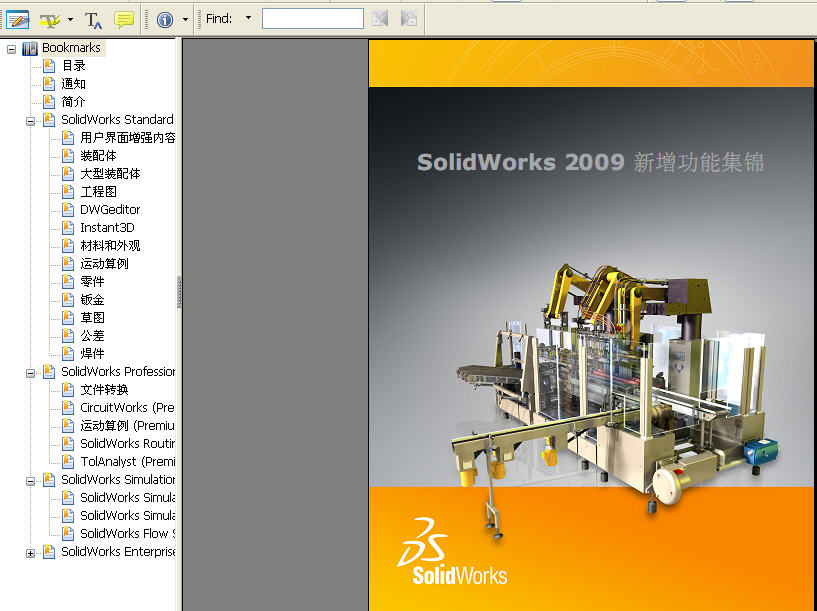Open the 运动算例 (Premium) bookmark

(x=128, y=426)
